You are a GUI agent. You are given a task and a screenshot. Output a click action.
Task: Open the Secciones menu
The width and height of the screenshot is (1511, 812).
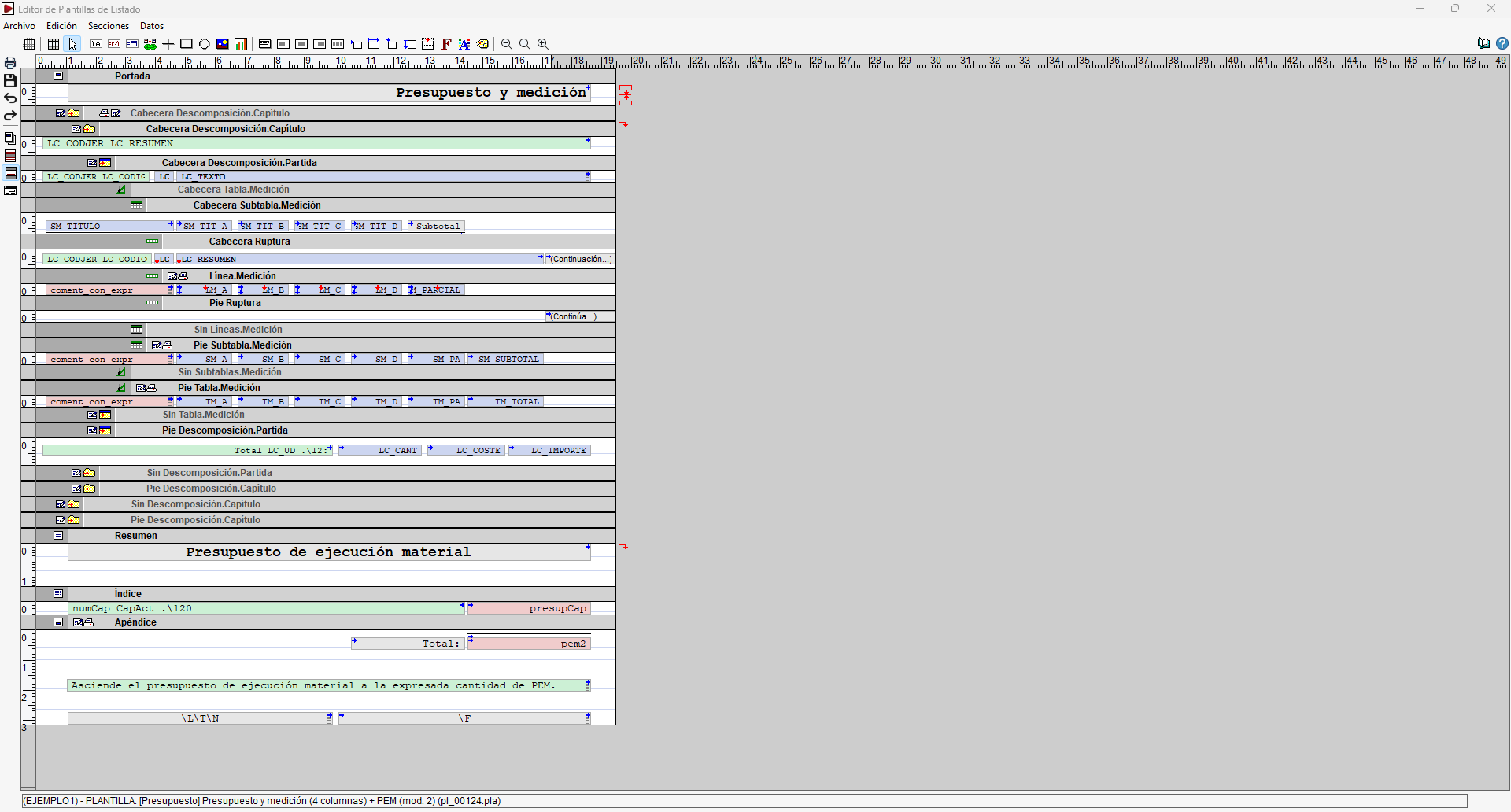click(x=109, y=26)
